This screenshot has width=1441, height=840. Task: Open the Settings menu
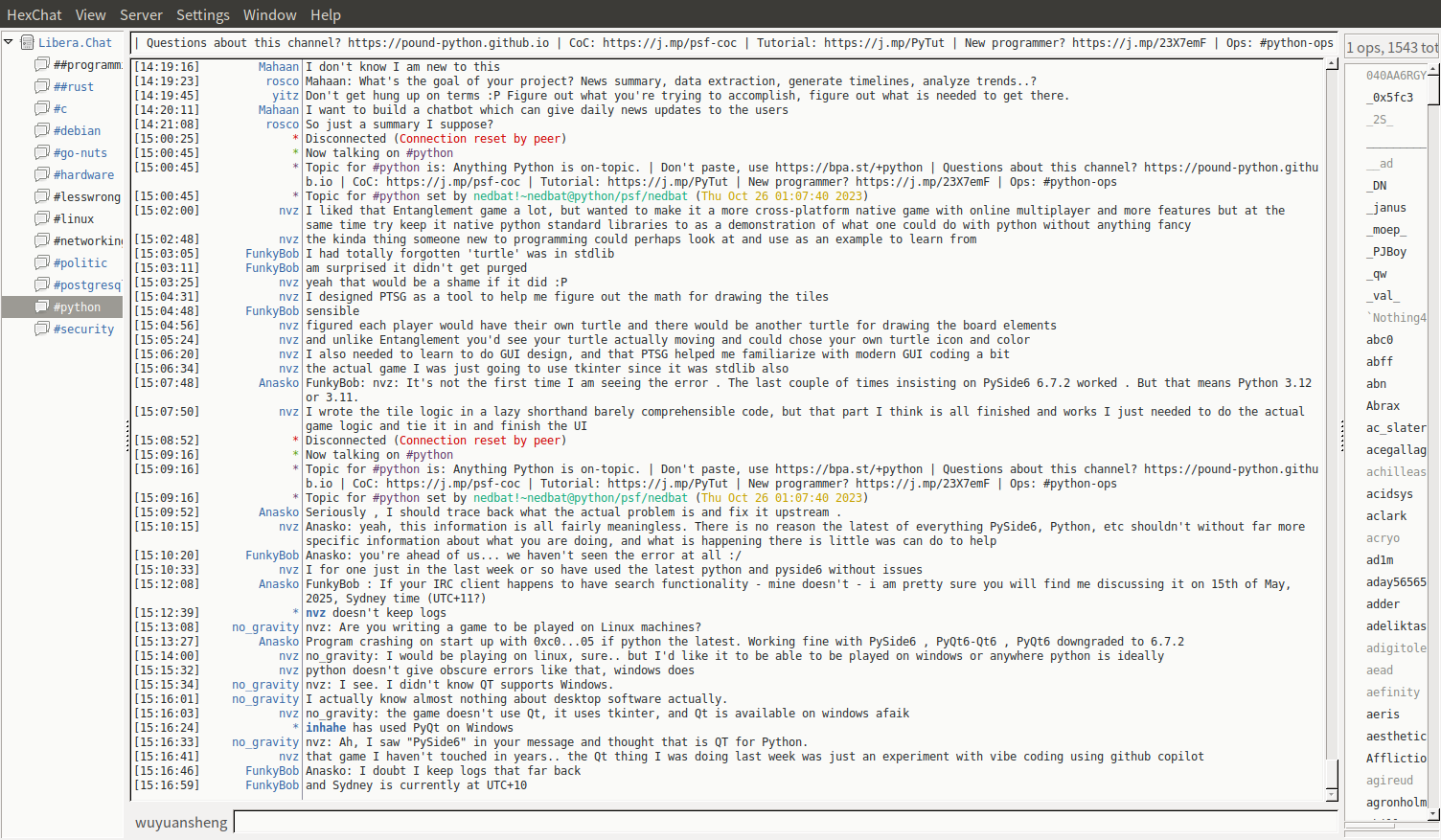pyautogui.click(x=203, y=14)
